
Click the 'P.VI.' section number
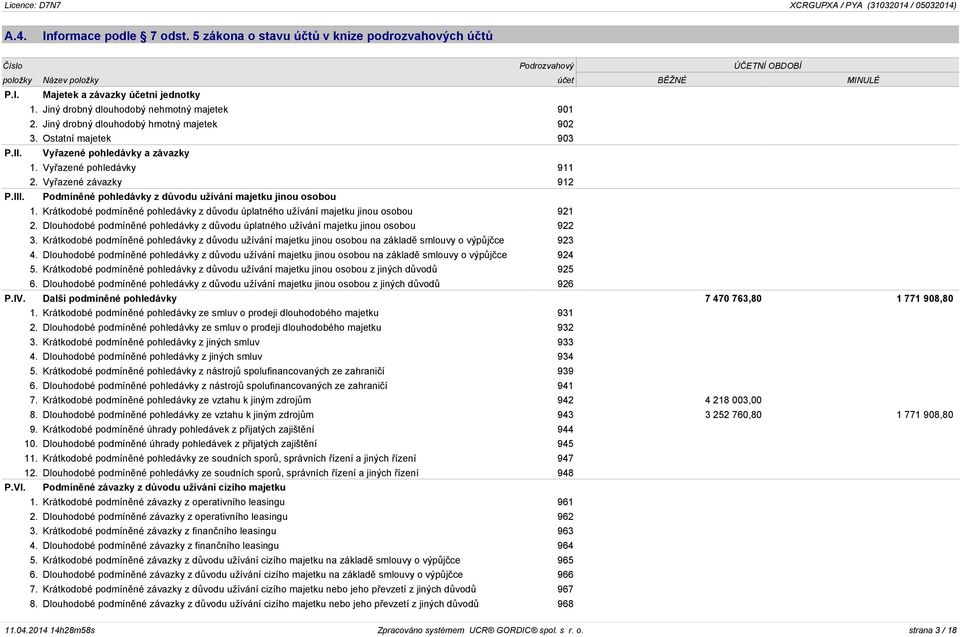[16, 488]
